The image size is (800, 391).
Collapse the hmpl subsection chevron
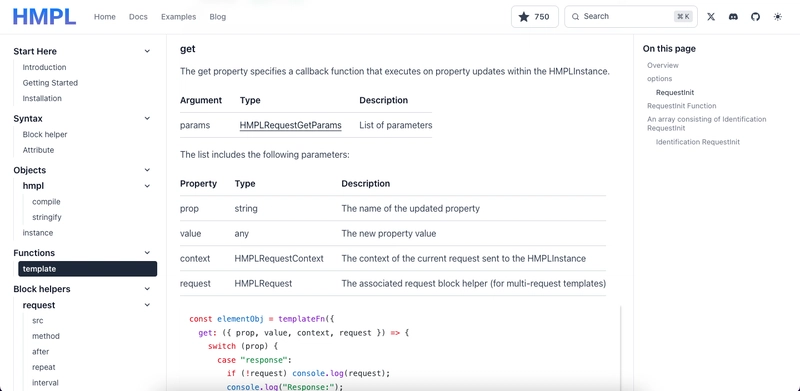(x=147, y=186)
